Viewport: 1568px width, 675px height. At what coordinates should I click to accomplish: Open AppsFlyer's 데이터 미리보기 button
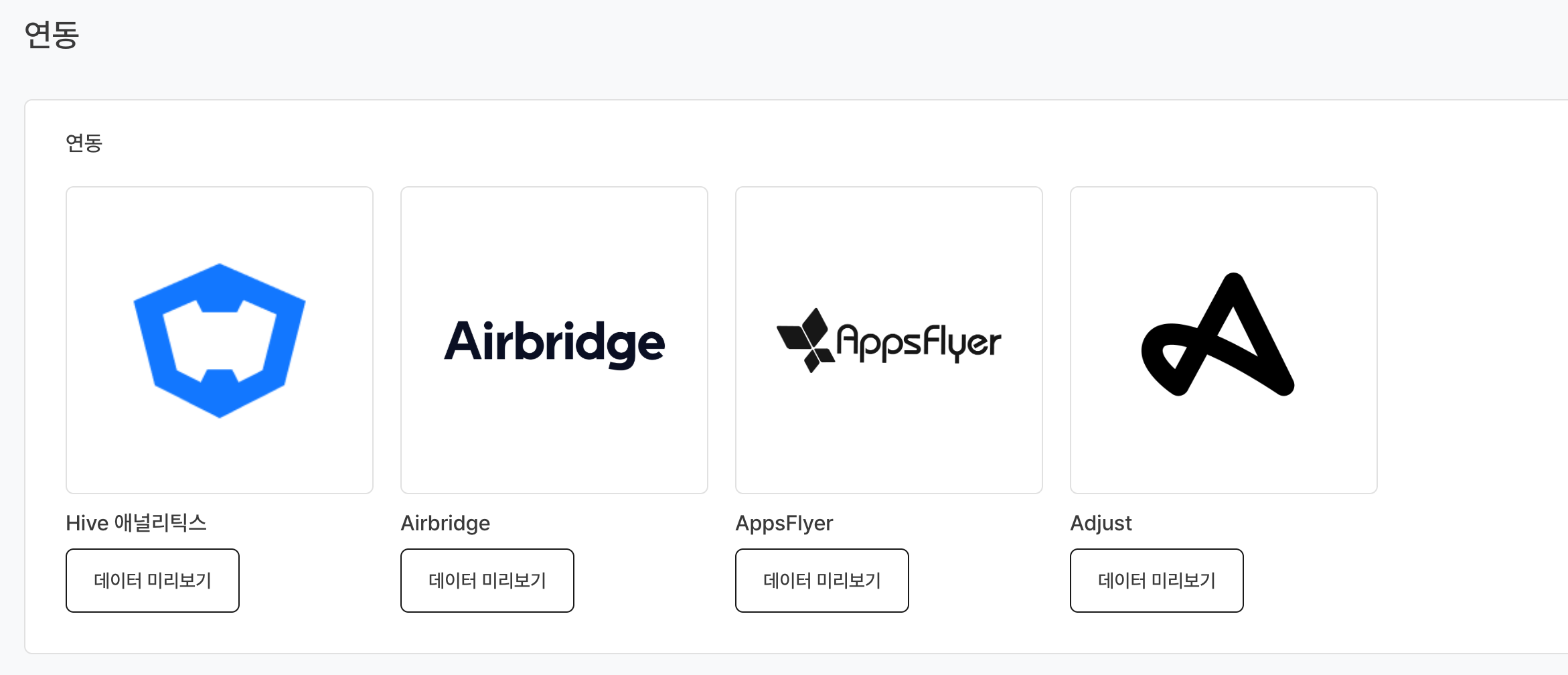[822, 581]
